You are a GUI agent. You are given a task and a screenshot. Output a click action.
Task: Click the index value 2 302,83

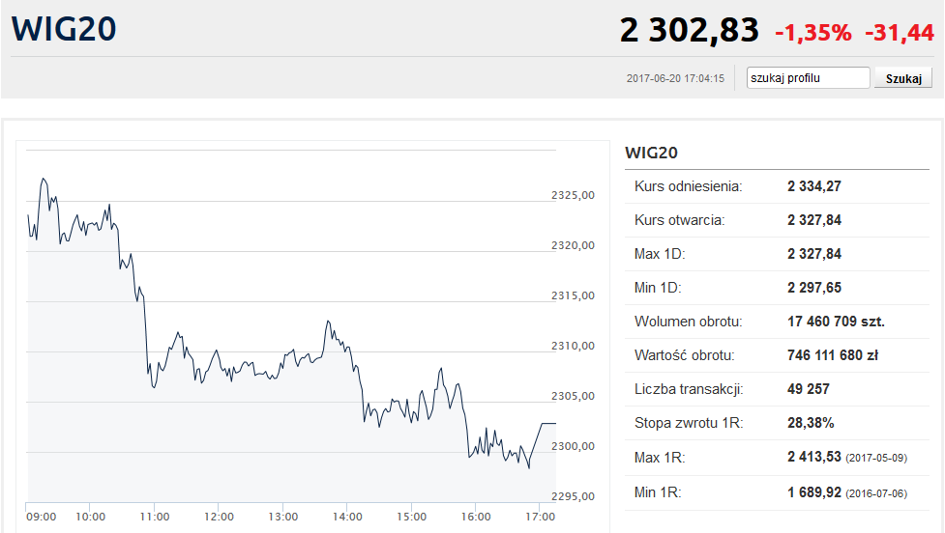[689, 30]
